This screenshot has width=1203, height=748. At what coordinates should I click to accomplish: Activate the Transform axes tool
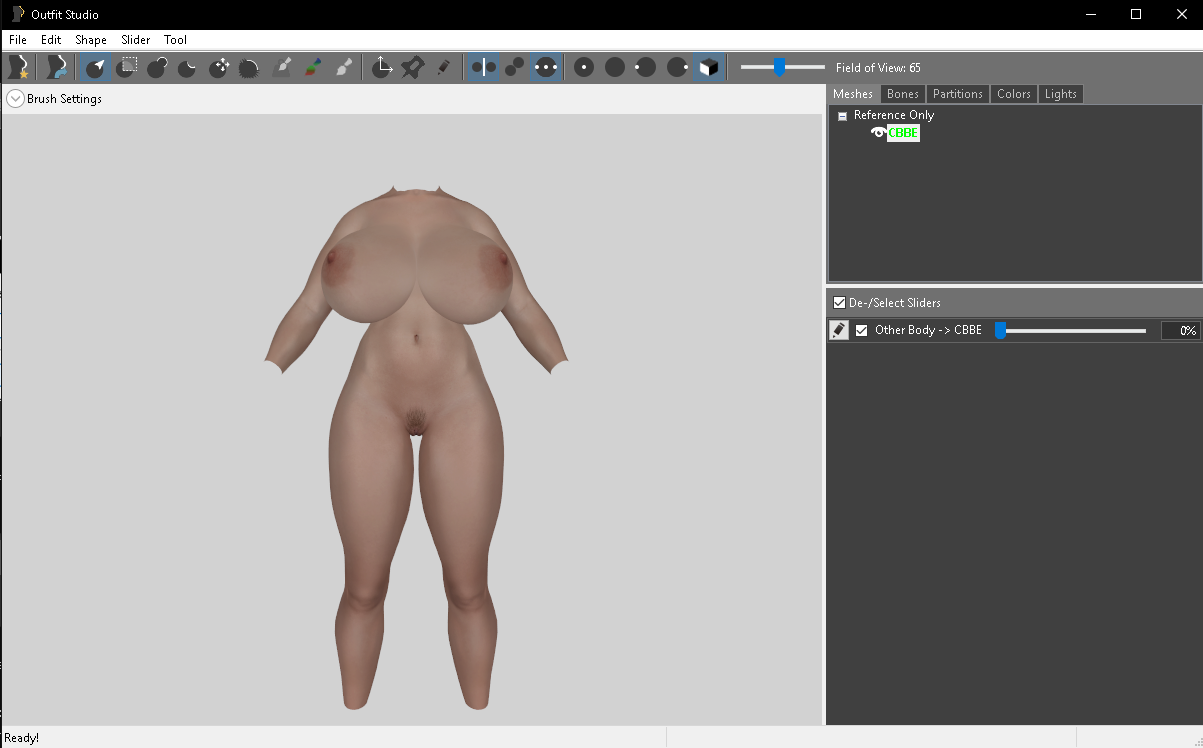(x=382, y=67)
